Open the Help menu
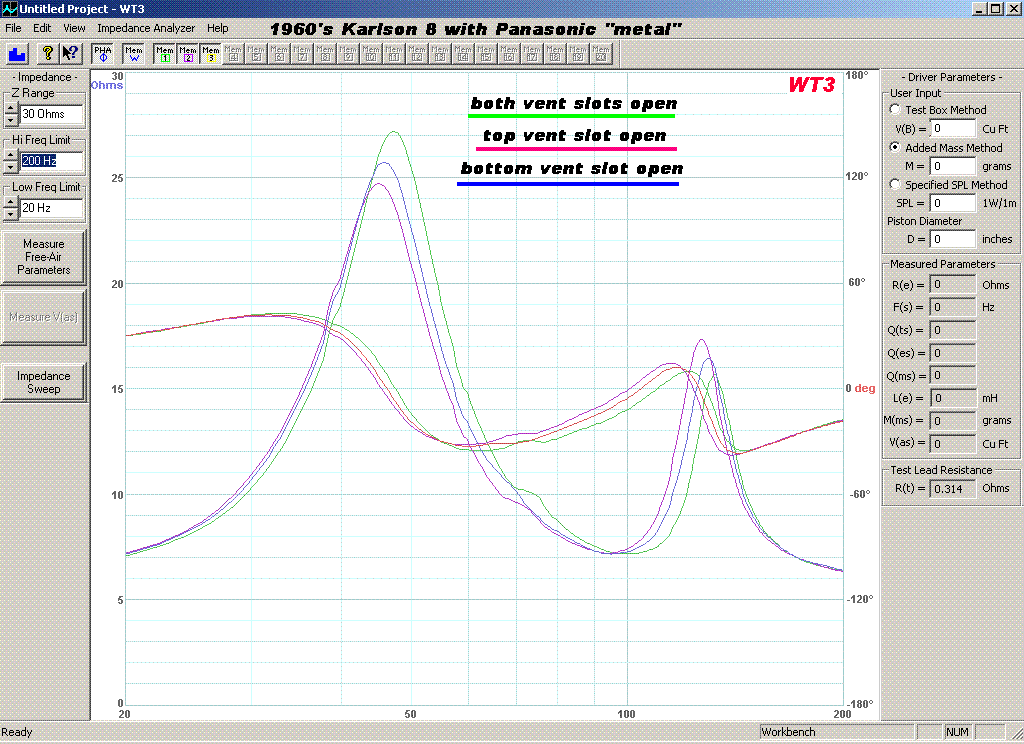The height and width of the screenshot is (744, 1024). coord(217,28)
